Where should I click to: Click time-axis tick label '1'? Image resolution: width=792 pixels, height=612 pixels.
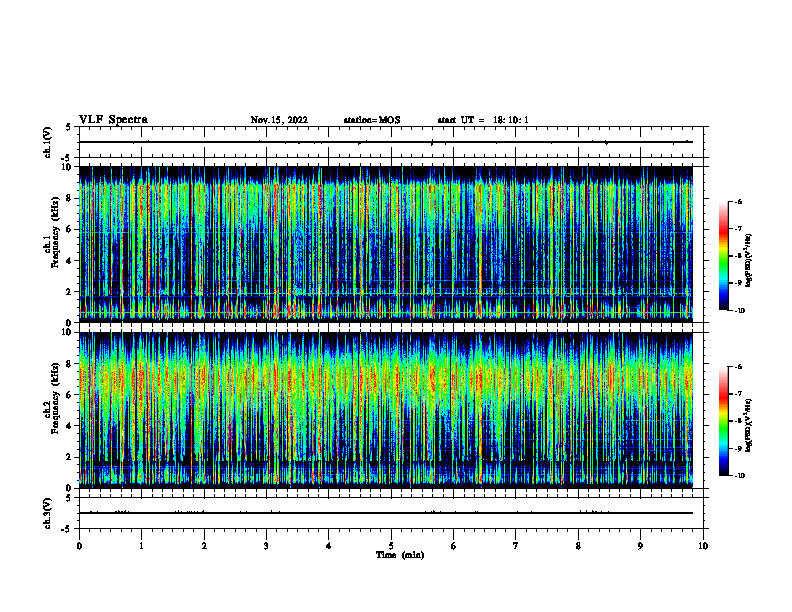(x=141, y=546)
